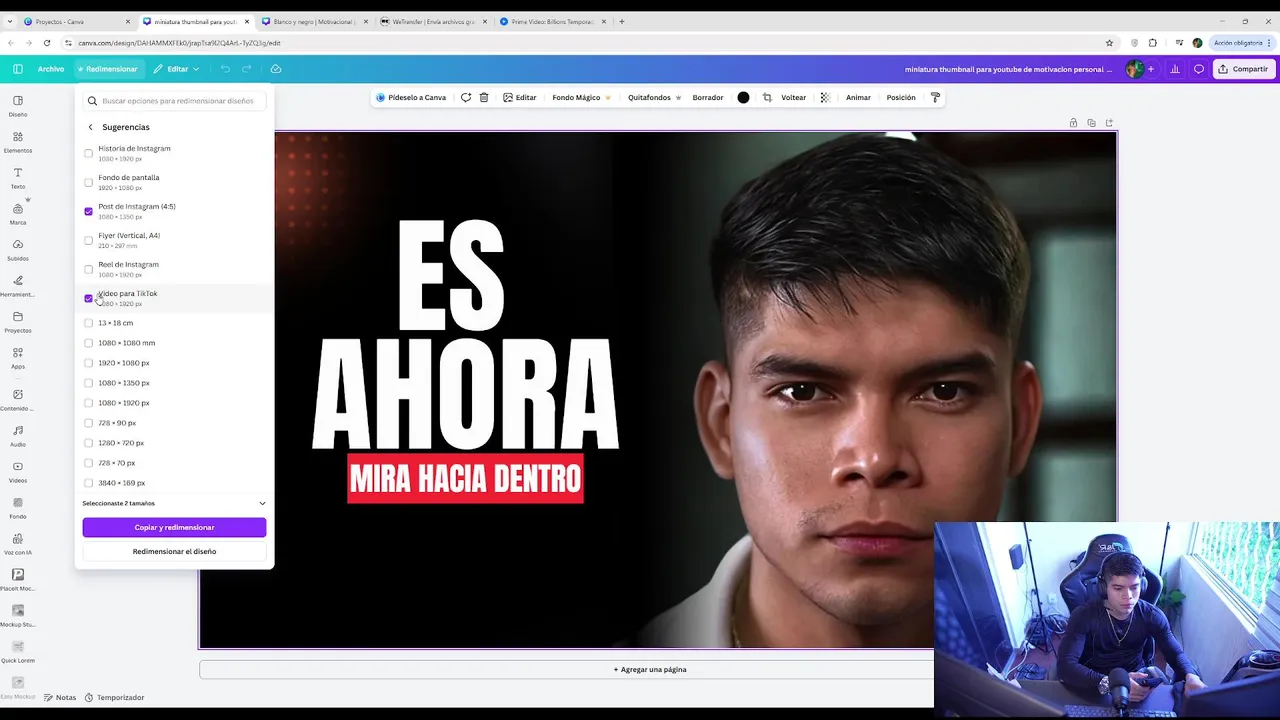Image resolution: width=1280 pixels, height=720 pixels.
Task: Click Voltear in the toolbar
Action: pyautogui.click(x=793, y=97)
